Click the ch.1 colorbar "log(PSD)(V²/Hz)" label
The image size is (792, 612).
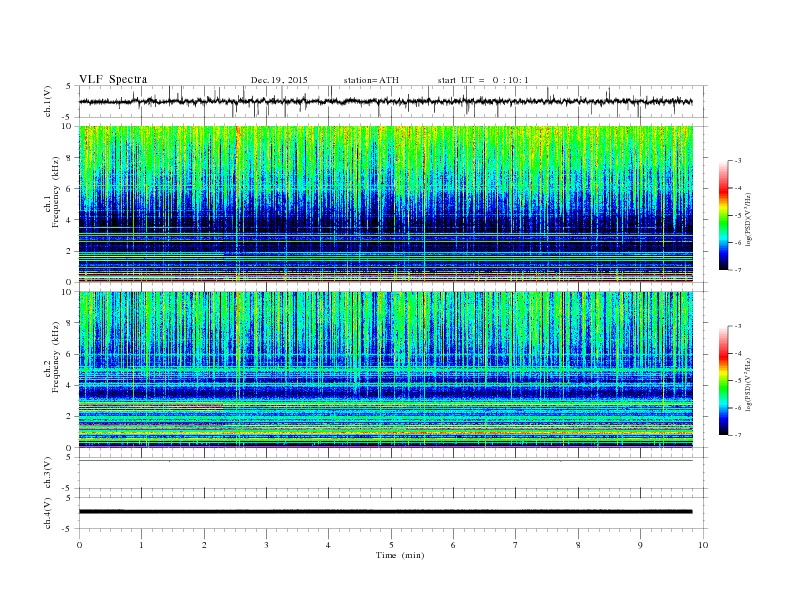(x=748, y=219)
